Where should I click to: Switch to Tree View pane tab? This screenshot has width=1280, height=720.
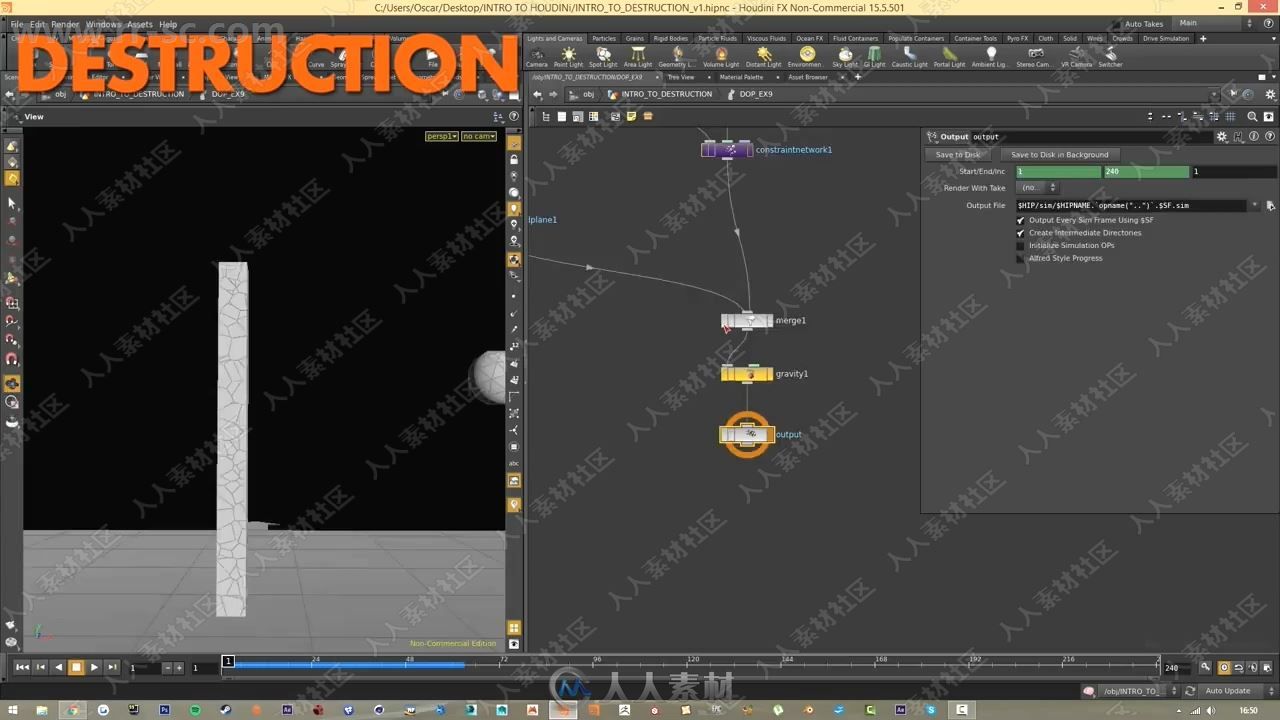[681, 77]
